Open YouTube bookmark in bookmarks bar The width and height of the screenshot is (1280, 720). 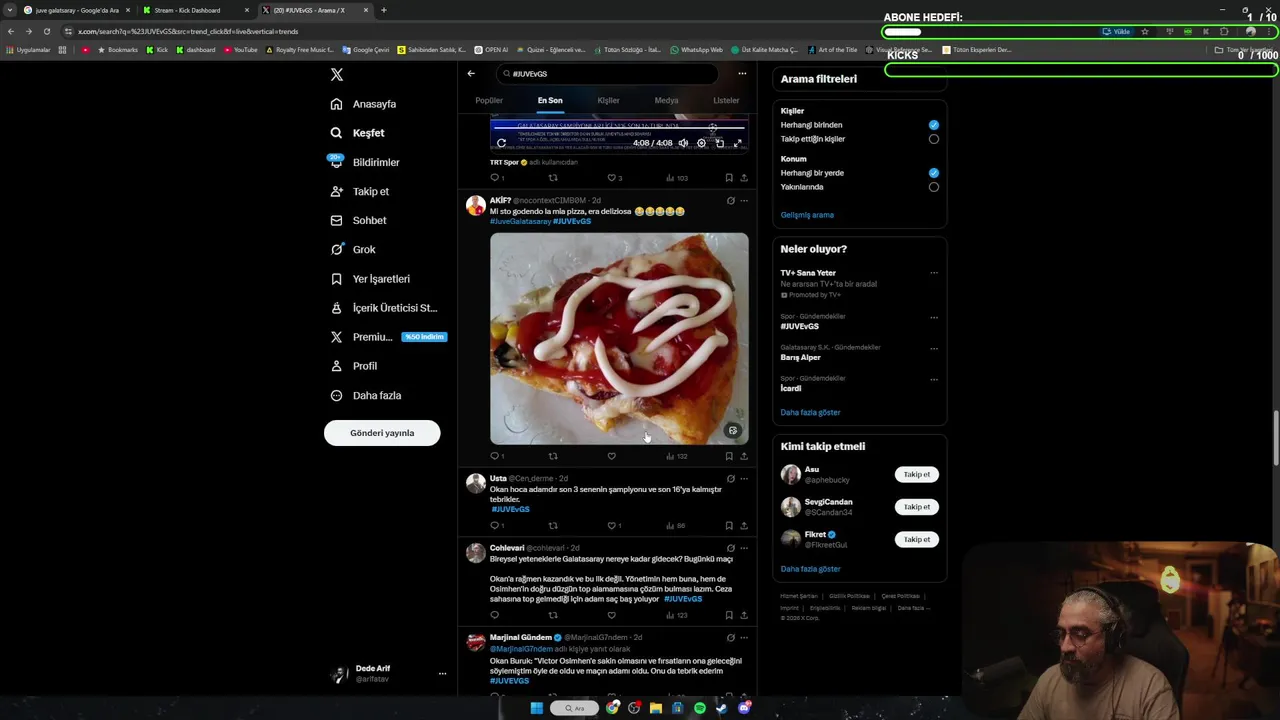241,49
